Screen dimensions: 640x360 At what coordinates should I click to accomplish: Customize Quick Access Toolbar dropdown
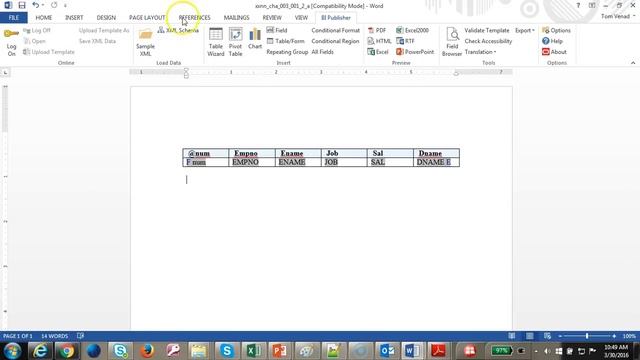click(x=65, y=6)
